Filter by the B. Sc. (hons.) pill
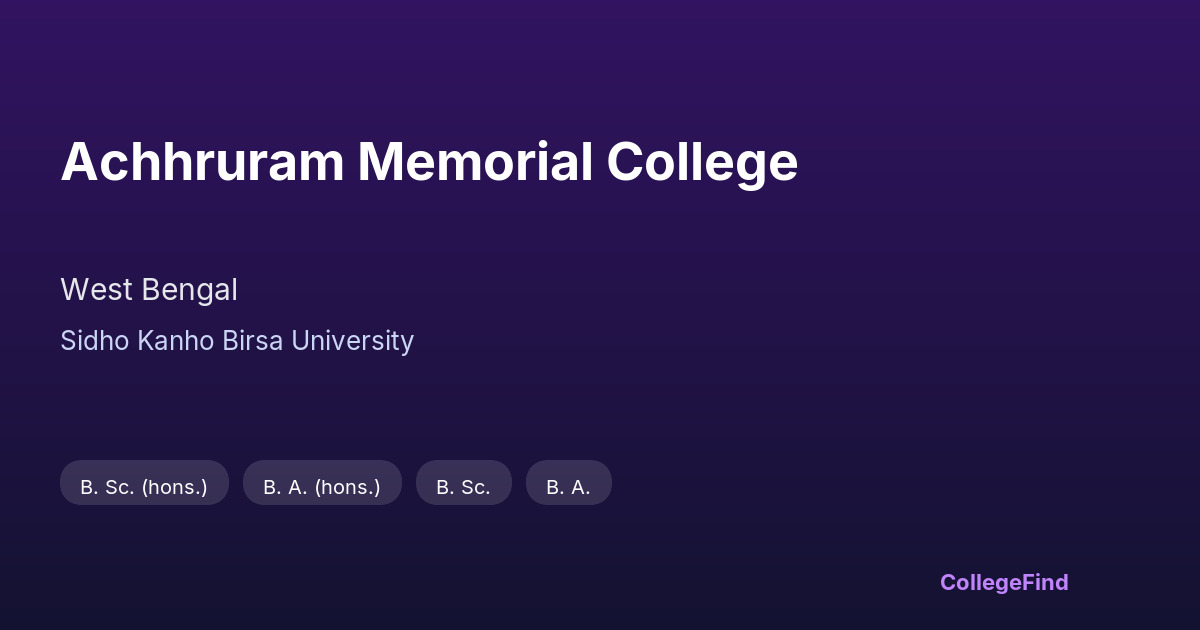The image size is (1200, 630). 144,487
